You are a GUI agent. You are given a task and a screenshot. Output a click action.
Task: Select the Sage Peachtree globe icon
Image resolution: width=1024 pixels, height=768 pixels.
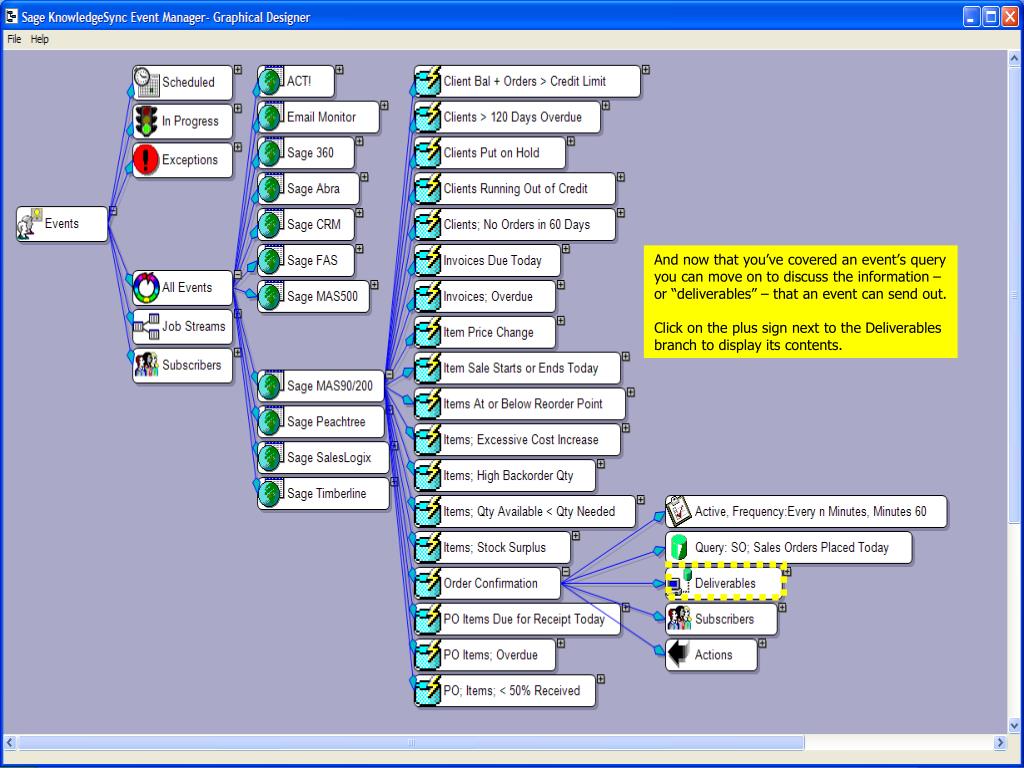point(270,422)
